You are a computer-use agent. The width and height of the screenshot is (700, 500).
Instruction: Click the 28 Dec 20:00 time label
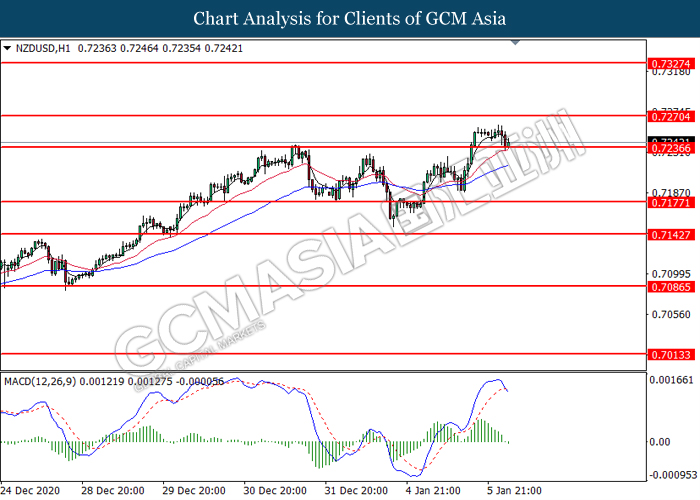(x=113, y=491)
